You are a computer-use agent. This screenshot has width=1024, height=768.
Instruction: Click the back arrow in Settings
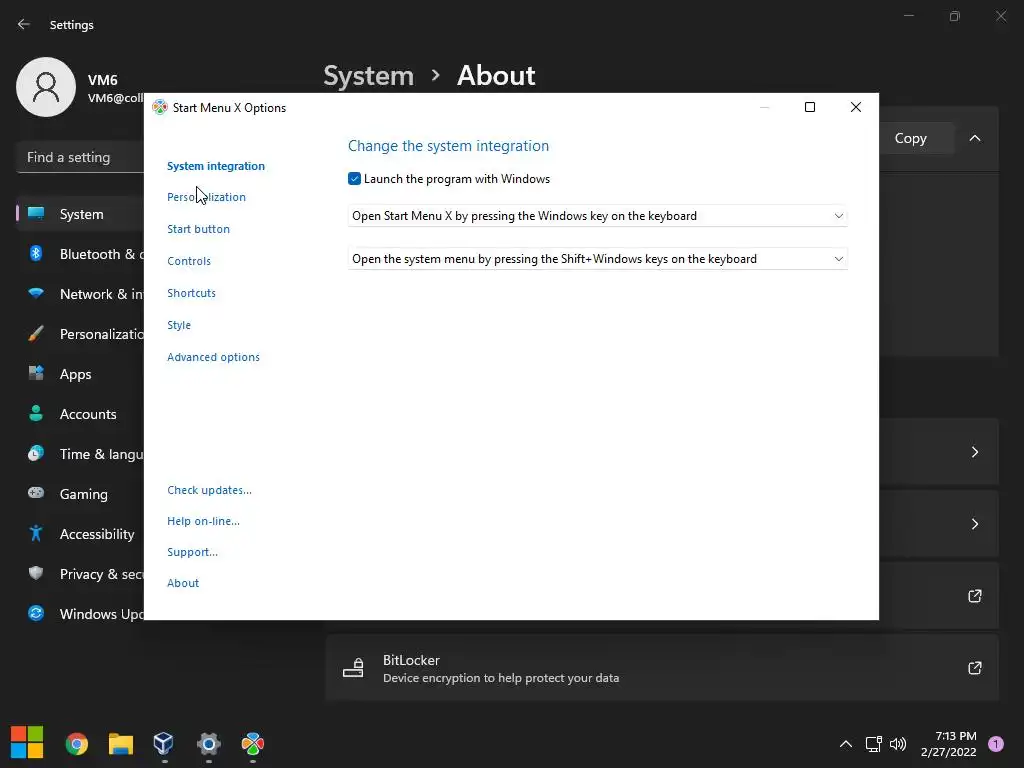pyautogui.click(x=24, y=25)
